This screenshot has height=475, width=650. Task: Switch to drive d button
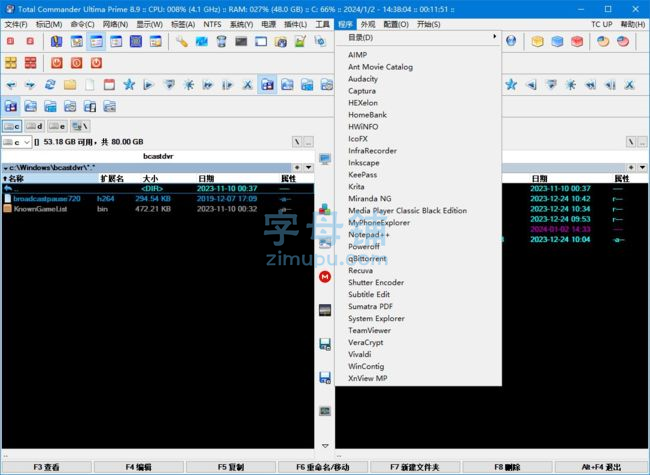[x=34, y=126]
